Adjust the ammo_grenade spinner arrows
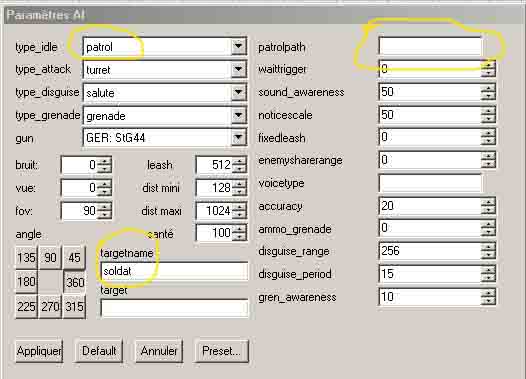Screen dimensions: 526x379 (488, 228)
